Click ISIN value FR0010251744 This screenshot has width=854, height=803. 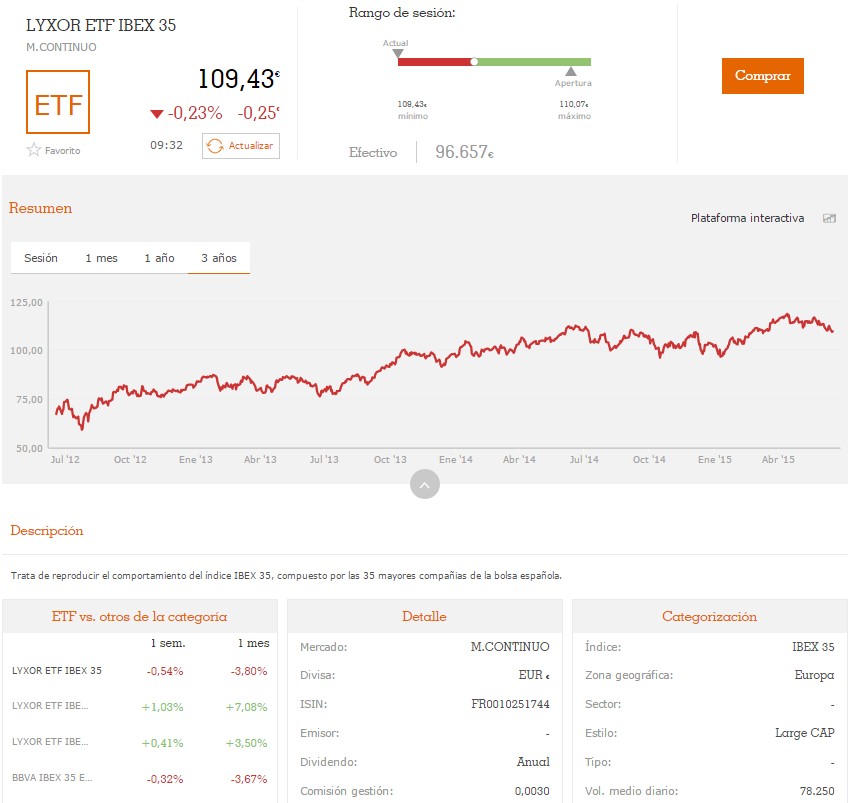tap(510, 704)
